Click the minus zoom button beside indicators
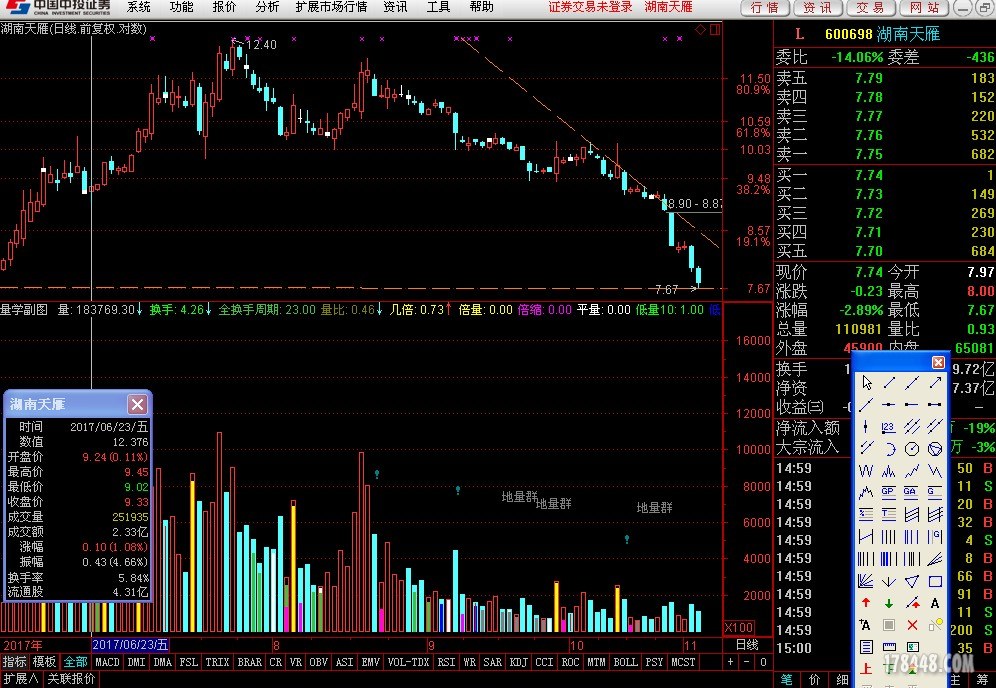 [x=746, y=662]
